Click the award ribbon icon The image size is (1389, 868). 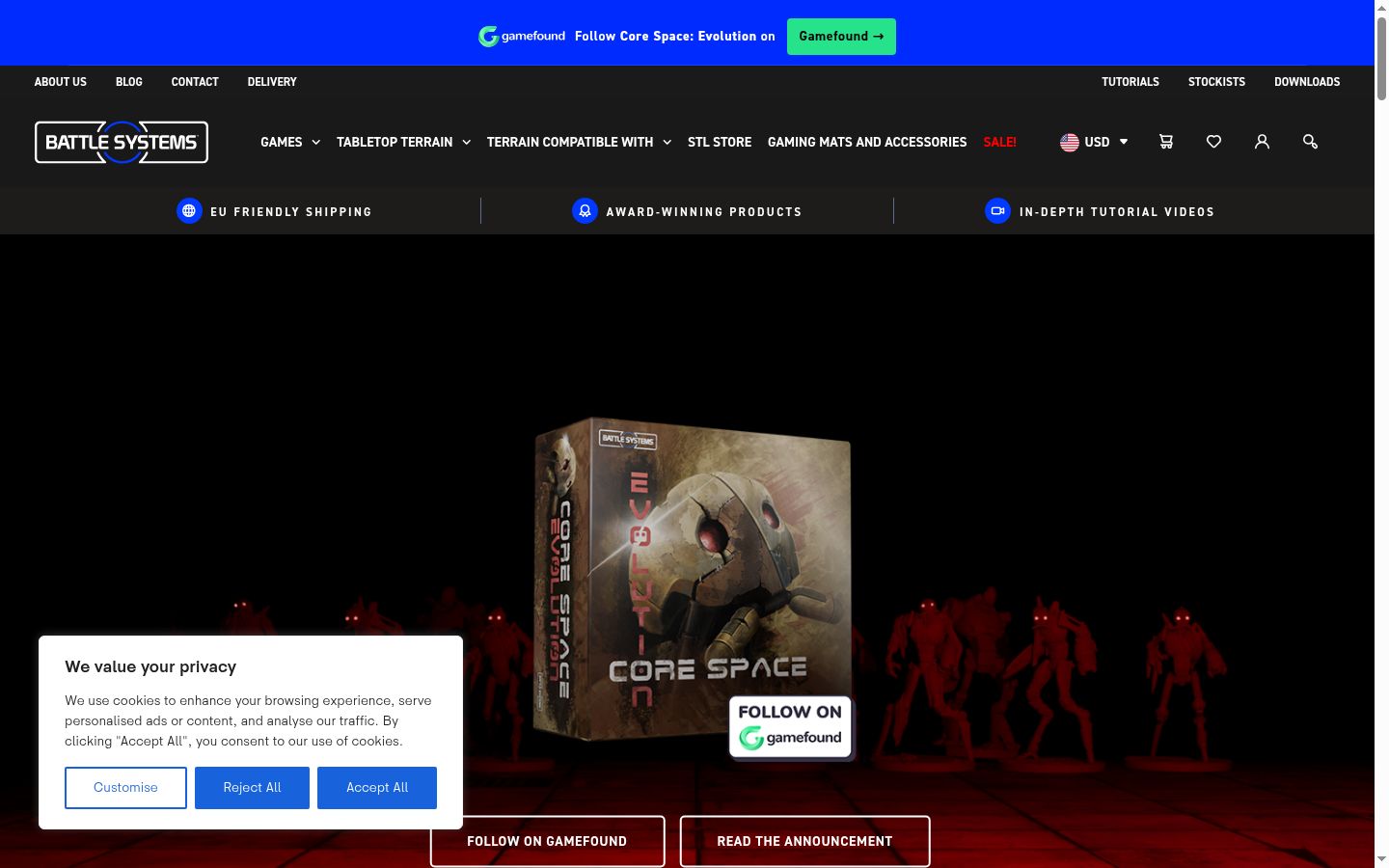coord(585,210)
